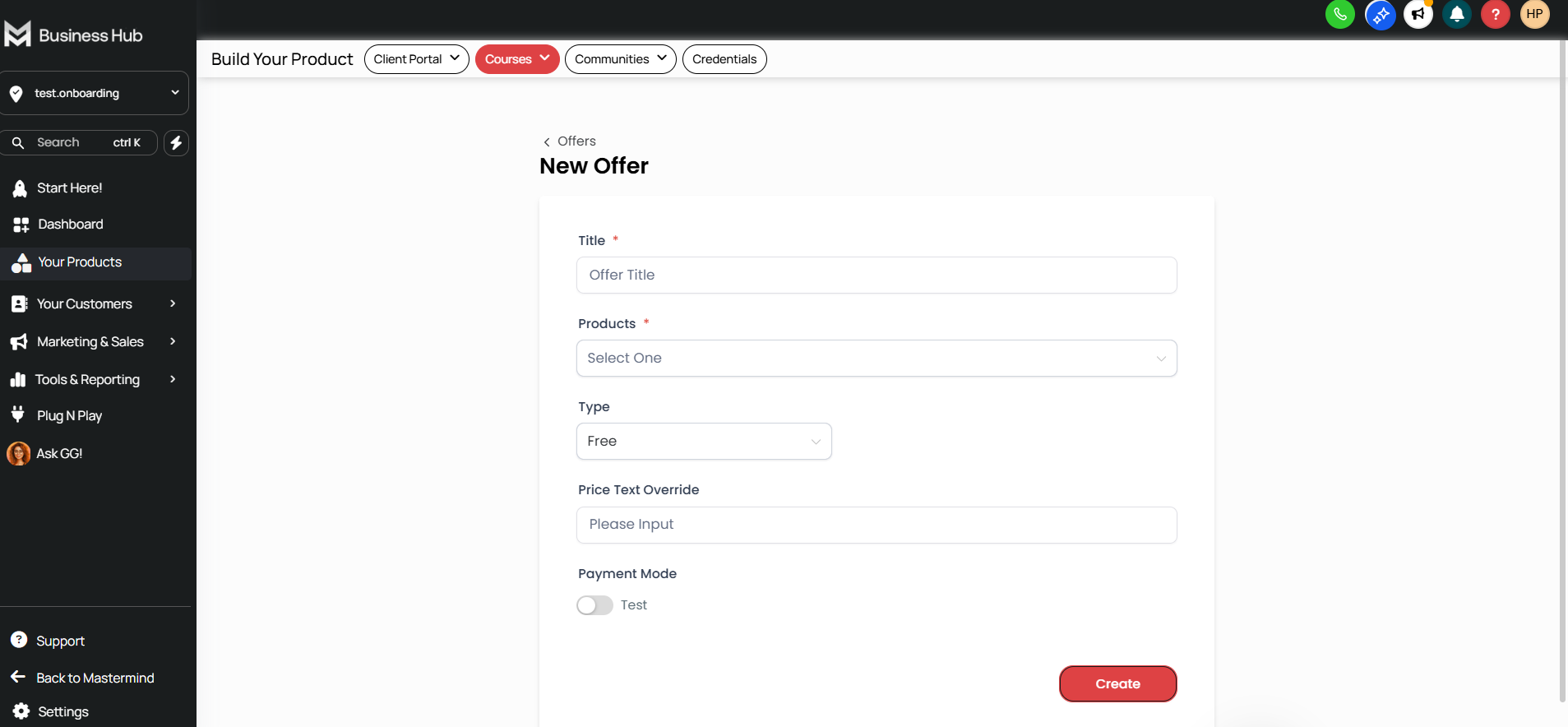The width and height of the screenshot is (1568, 727).
Task: Click the Your Products shapes icon
Action: [x=21, y=262]
